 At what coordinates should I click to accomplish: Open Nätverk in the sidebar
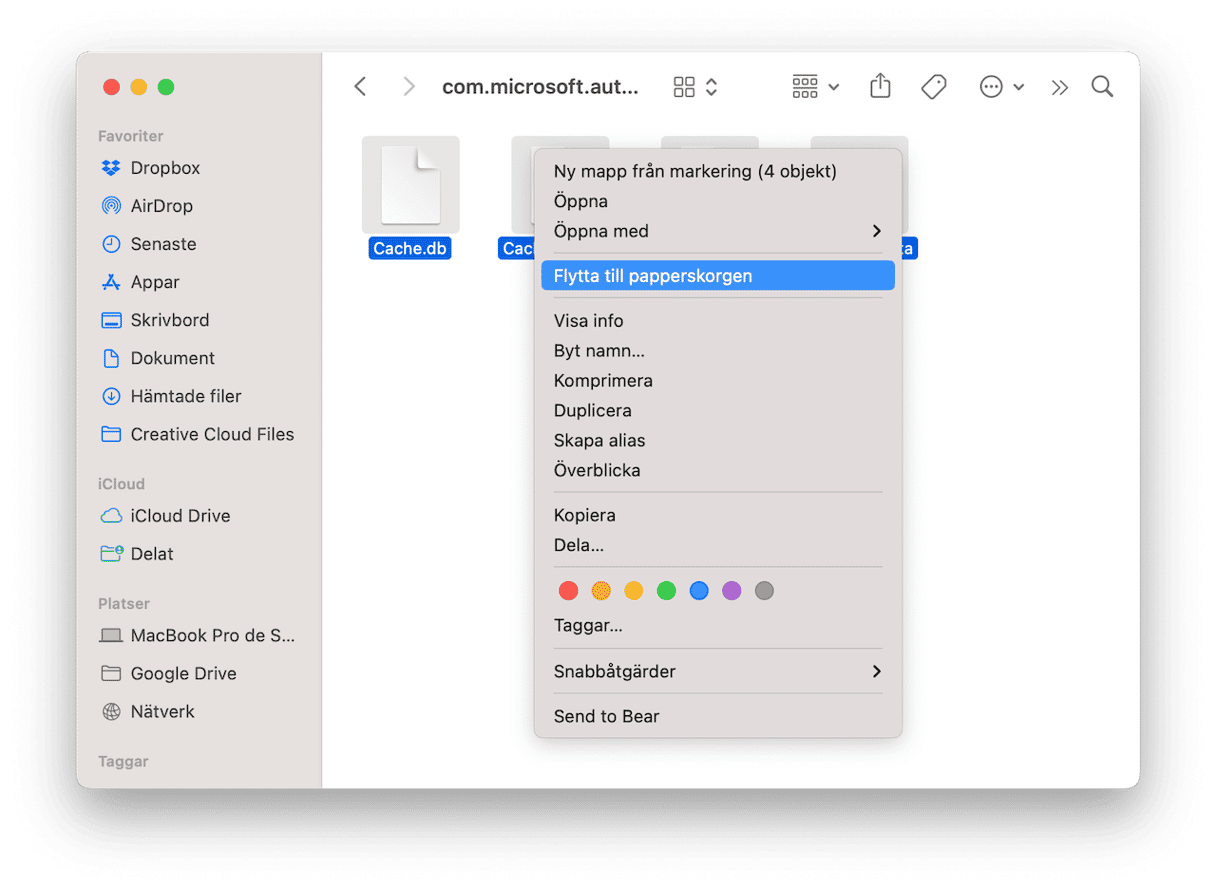[x=162, y=712]
